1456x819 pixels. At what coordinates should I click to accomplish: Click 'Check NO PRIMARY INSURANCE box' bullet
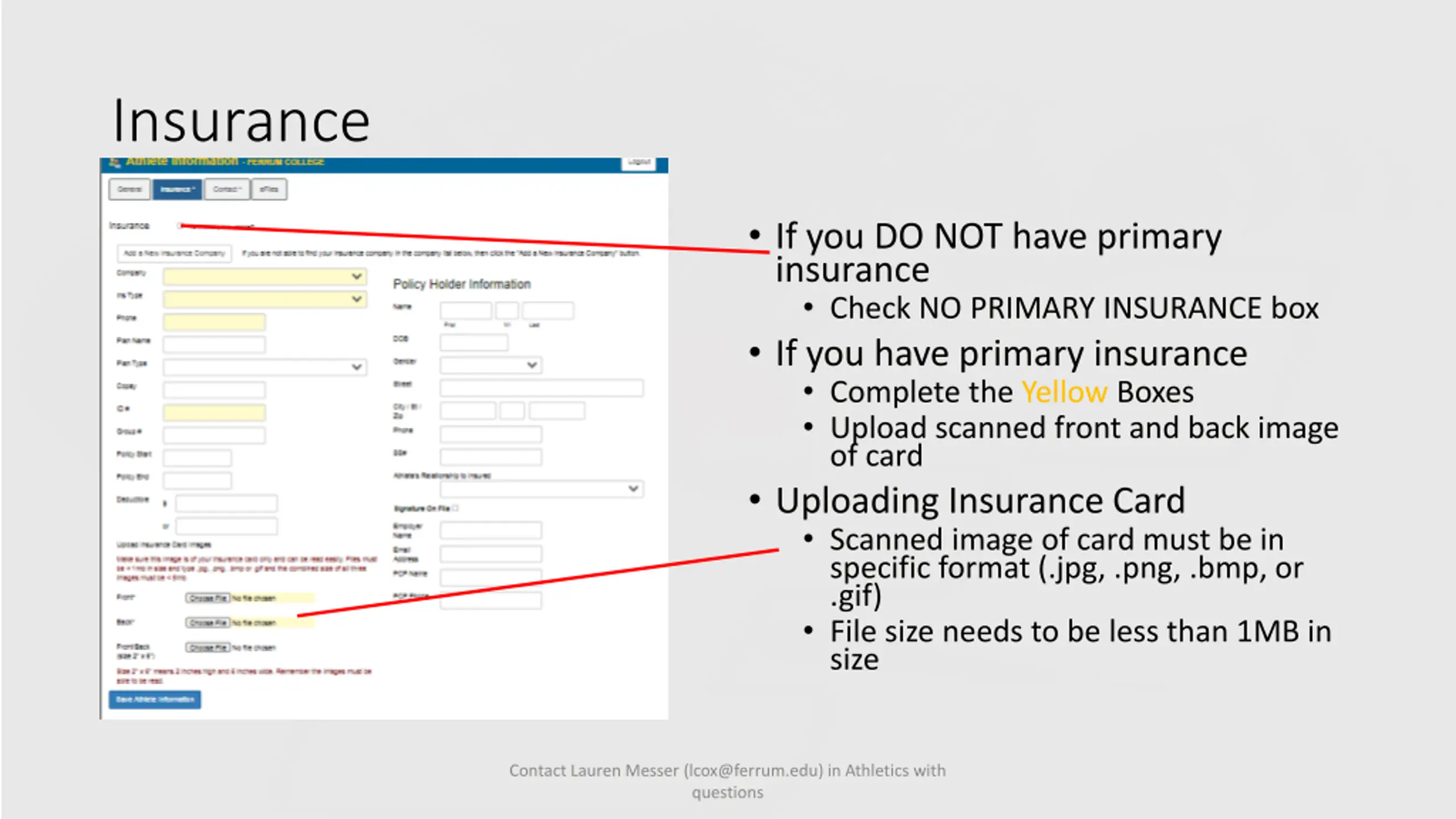[1074, 308]
